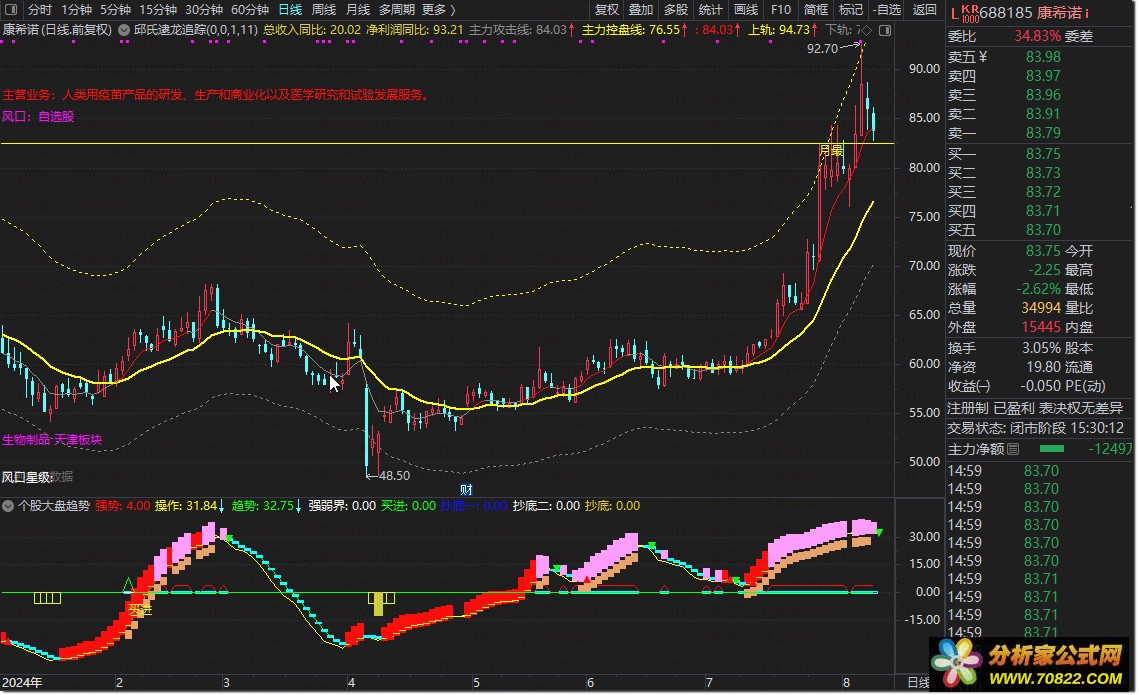This screenshot has width=1139, height=695.
Task: Click the 主力净额 value -12497
Action: [1109, 449]
